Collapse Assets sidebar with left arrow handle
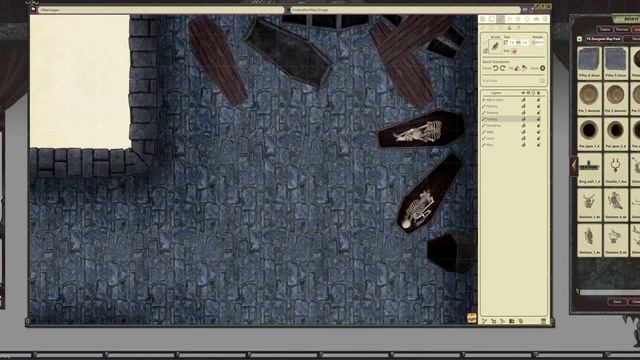Image resolution: width=640 pixels, height=360 pixels. [574, 166]
